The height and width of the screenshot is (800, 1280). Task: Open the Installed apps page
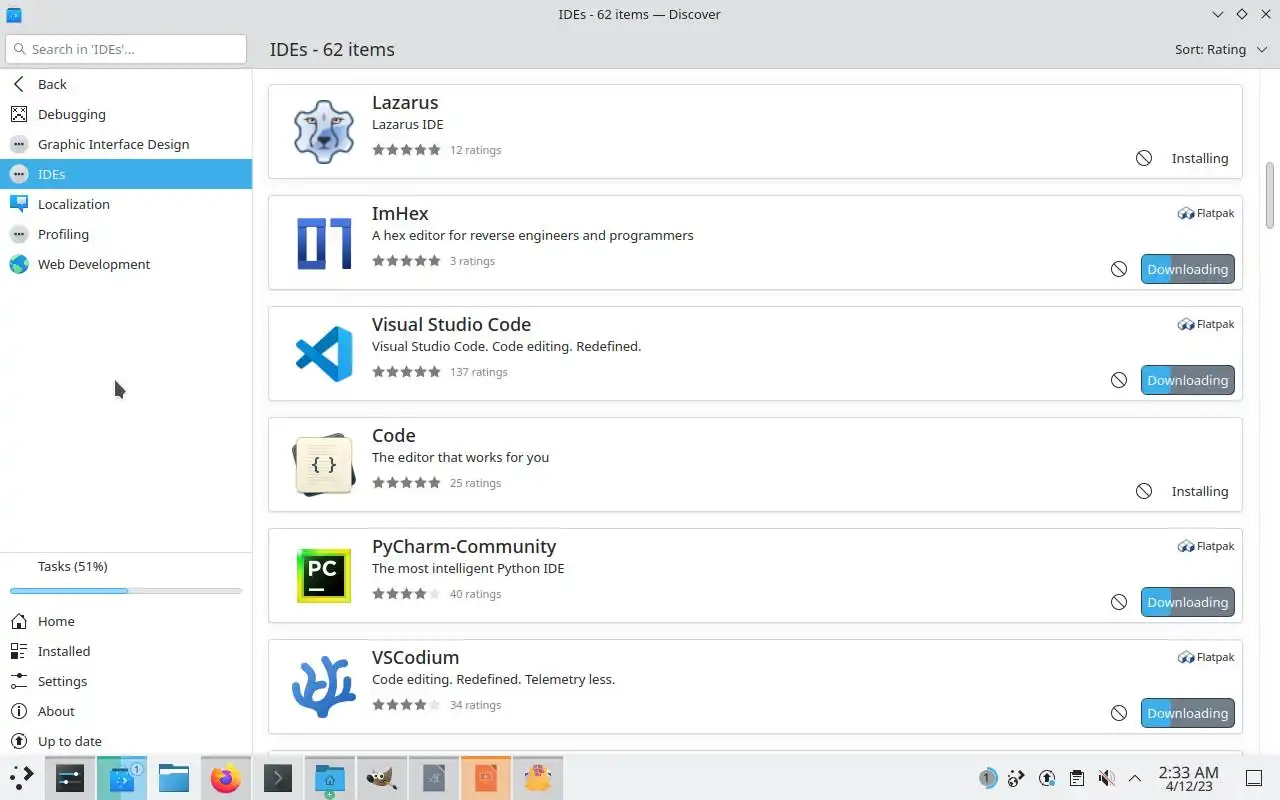click(x=126, y=651)
